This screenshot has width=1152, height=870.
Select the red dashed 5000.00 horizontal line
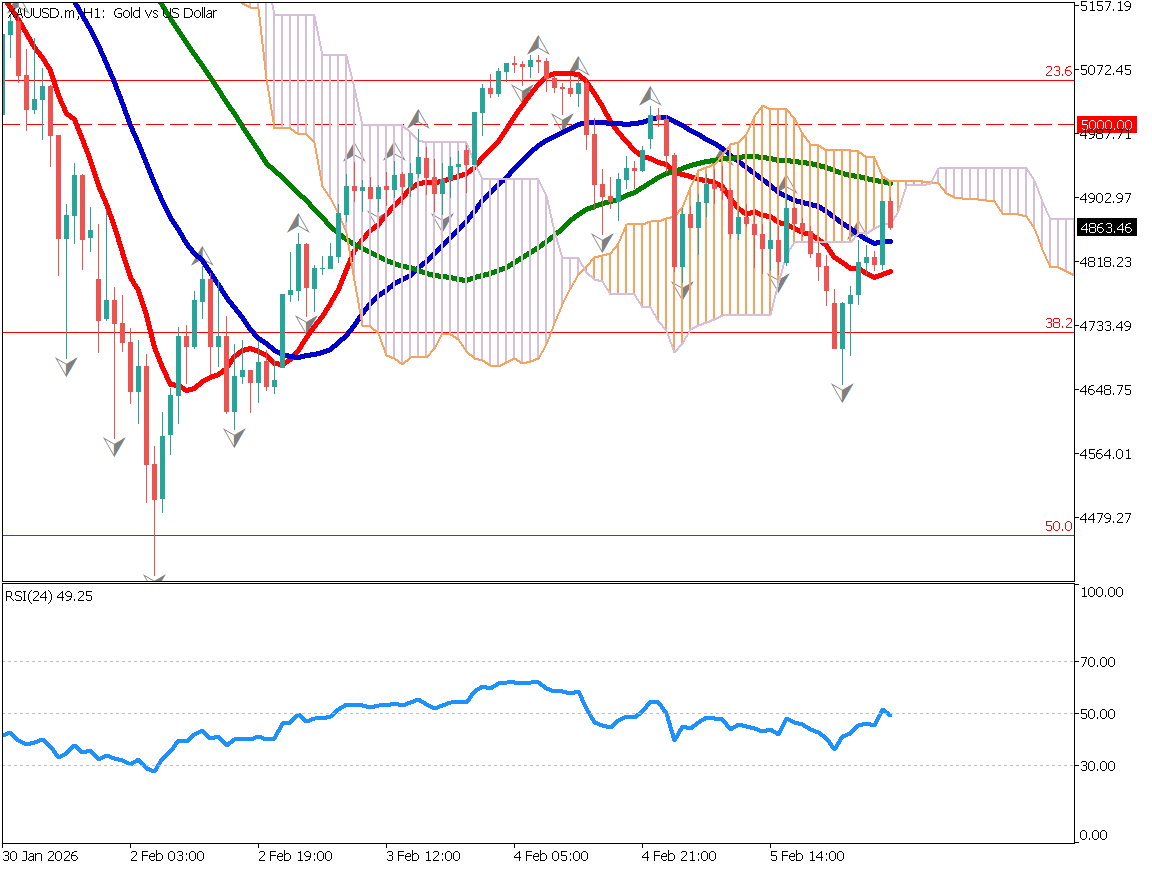pos(300,125)
